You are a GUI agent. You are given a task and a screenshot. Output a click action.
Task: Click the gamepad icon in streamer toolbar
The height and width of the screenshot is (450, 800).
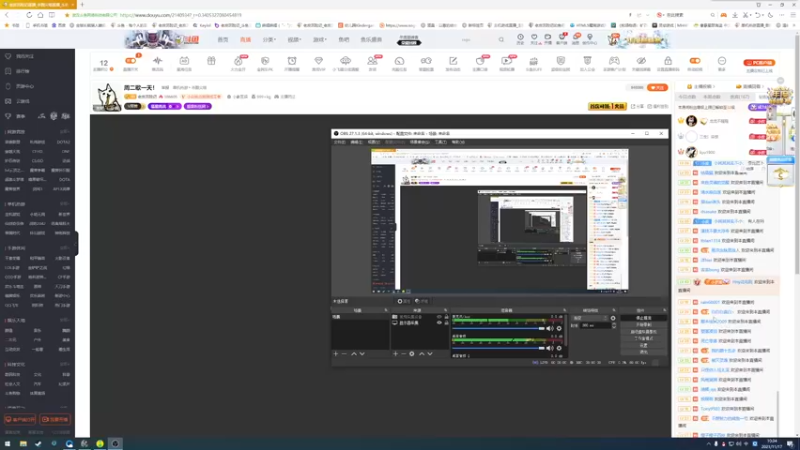(x=614, y=63)
